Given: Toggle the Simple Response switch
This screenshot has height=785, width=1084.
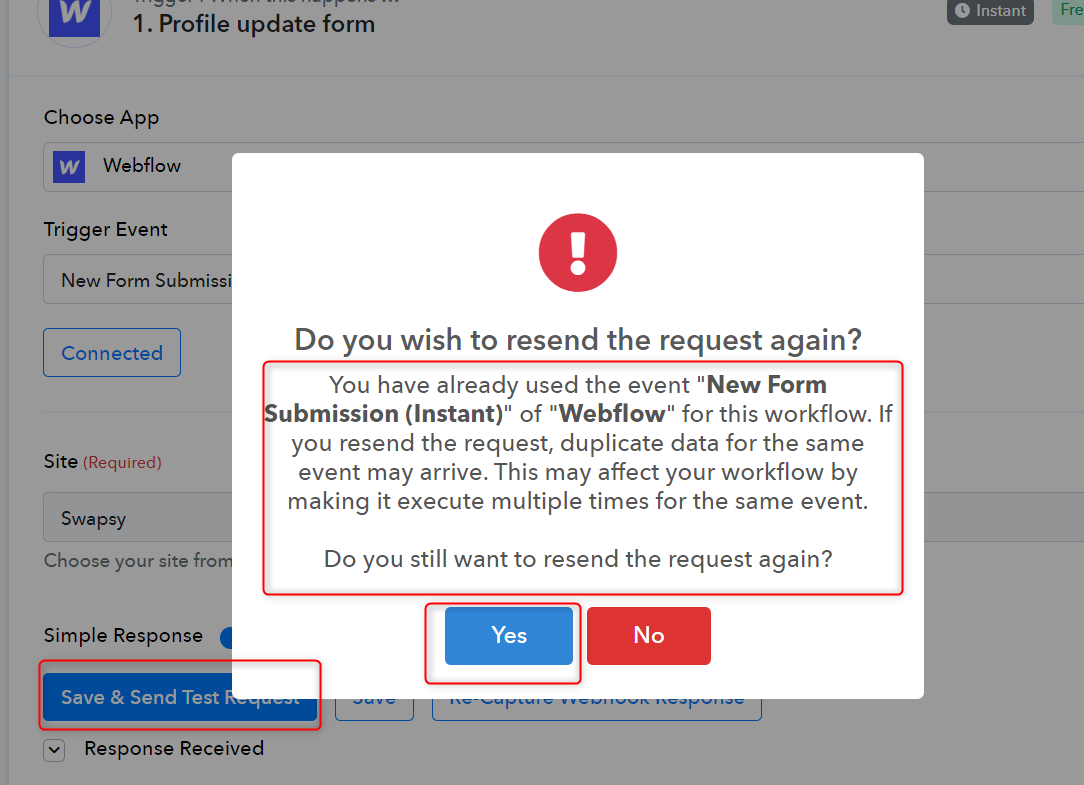Looking at the screenshot, I should click(226, 637).
